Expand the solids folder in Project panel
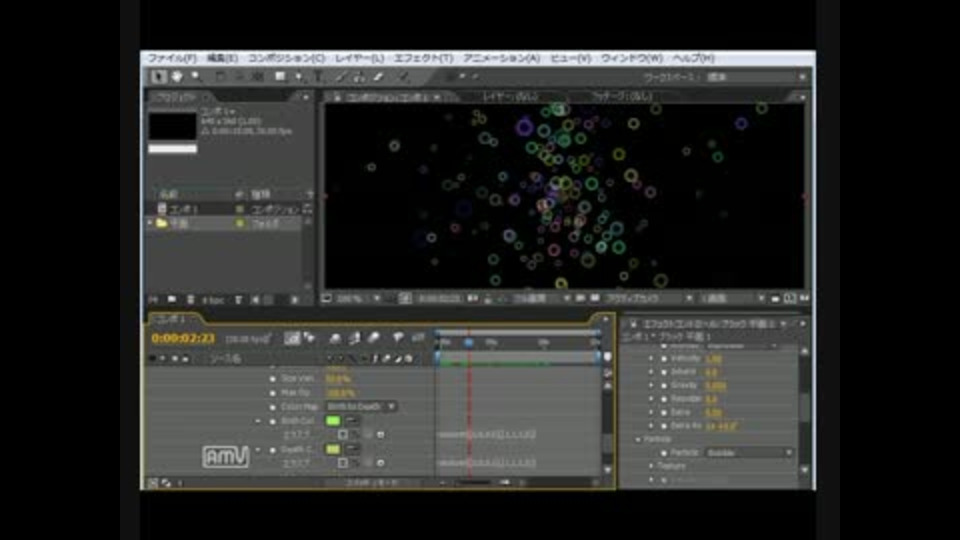 pos(151,223)
